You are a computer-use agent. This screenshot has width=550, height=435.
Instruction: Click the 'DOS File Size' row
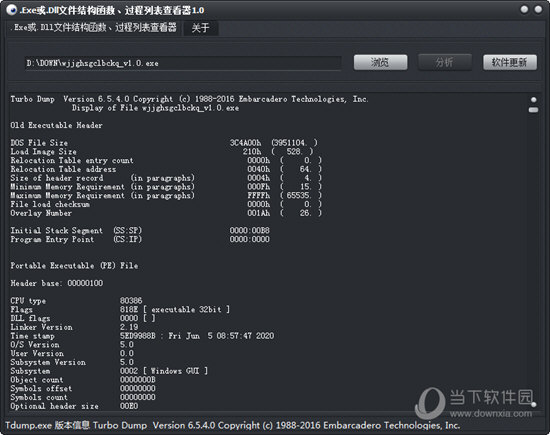click(x=164, y=143)
